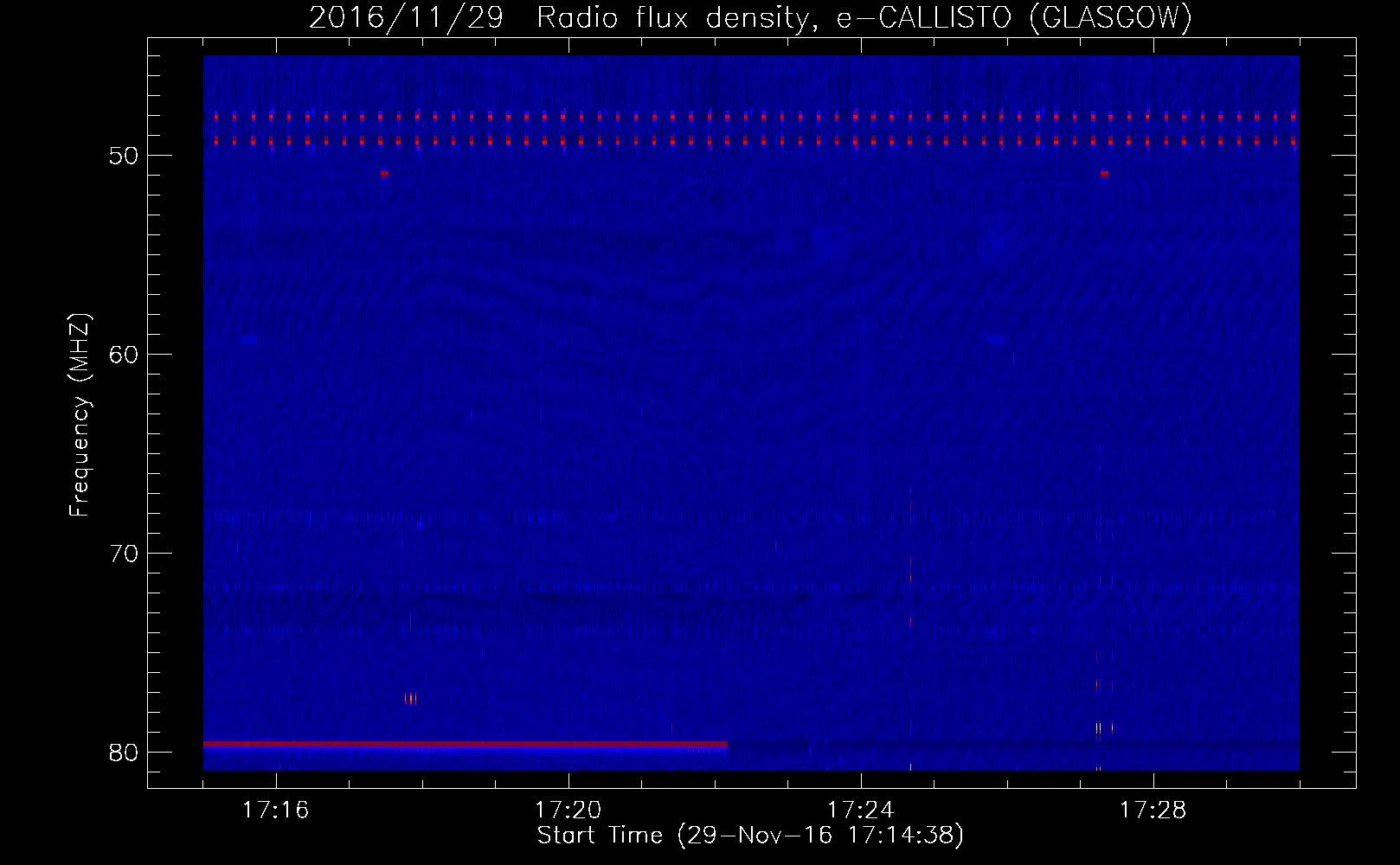The width and height of the screenshot is (1400, 865).
Task: Select the Frequency (MHZ) axis label
Action: pos(80,414)
